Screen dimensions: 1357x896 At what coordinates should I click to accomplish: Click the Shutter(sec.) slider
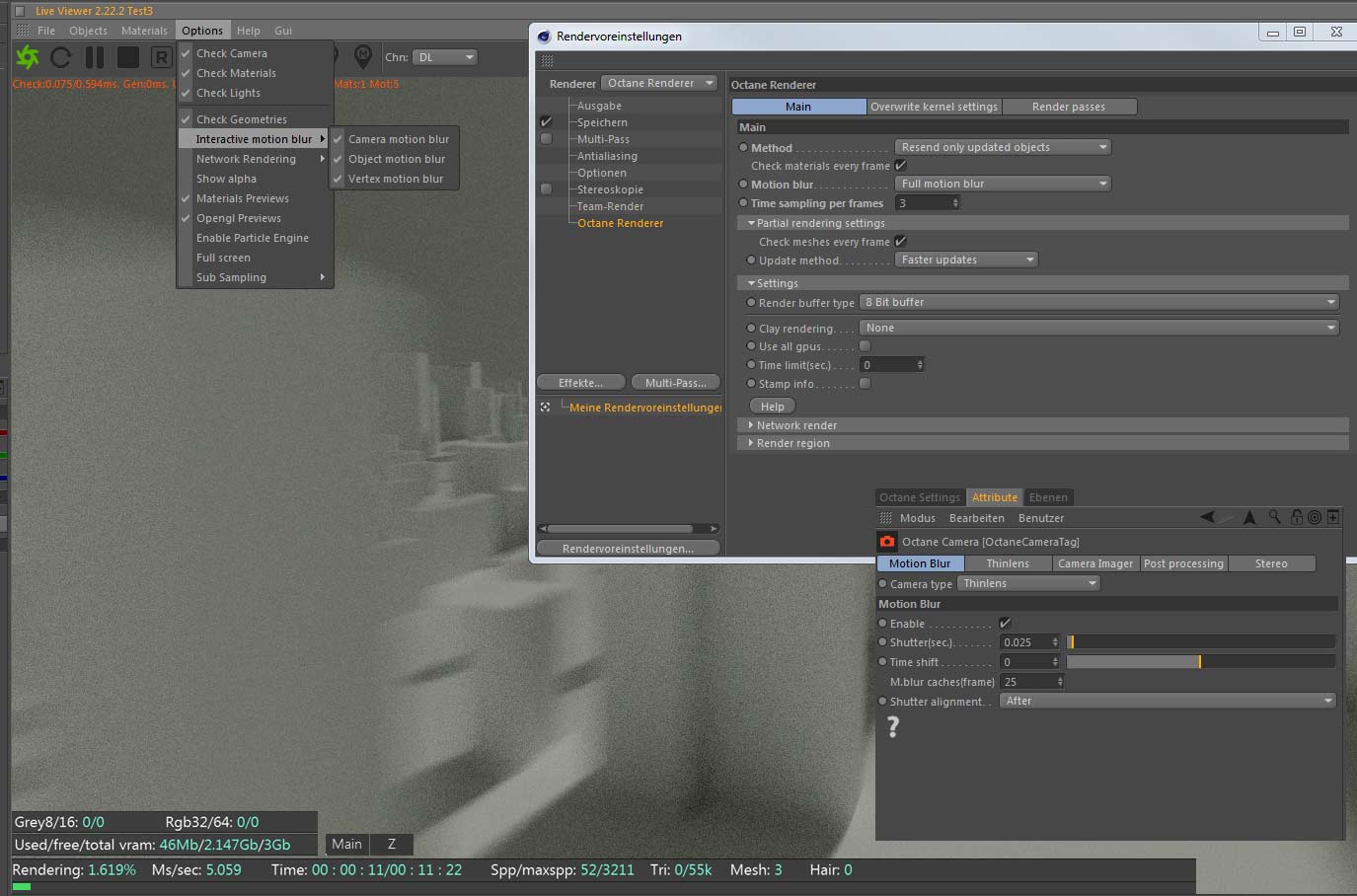point(1201,641)
